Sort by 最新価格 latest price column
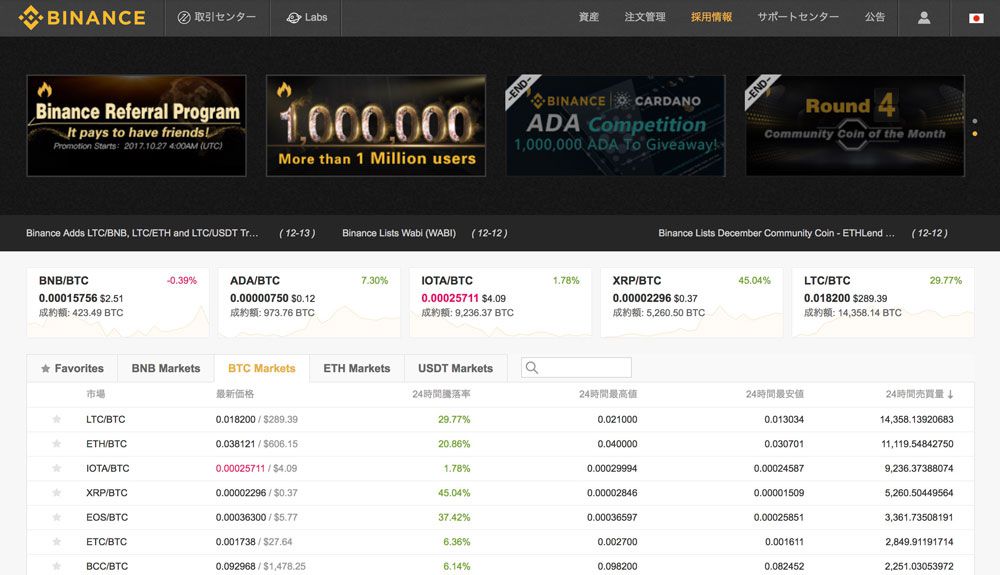This screenshot has width=1000, height=575. 235,394
